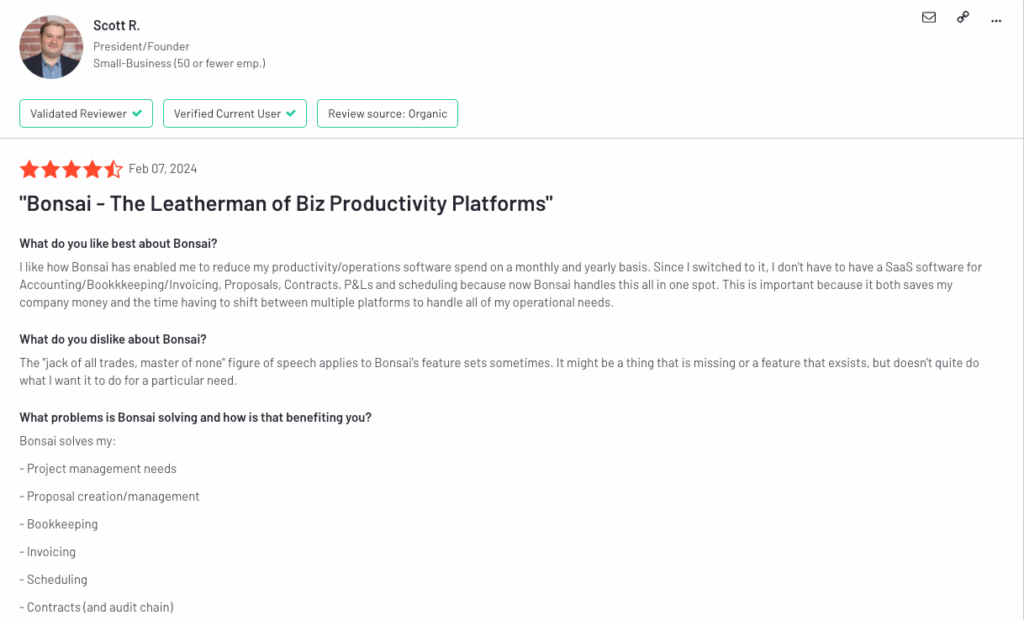This screenshot has width=1024, height=620.
Task: Click the Review source: Organic badge
Action: tap(387, 114)
